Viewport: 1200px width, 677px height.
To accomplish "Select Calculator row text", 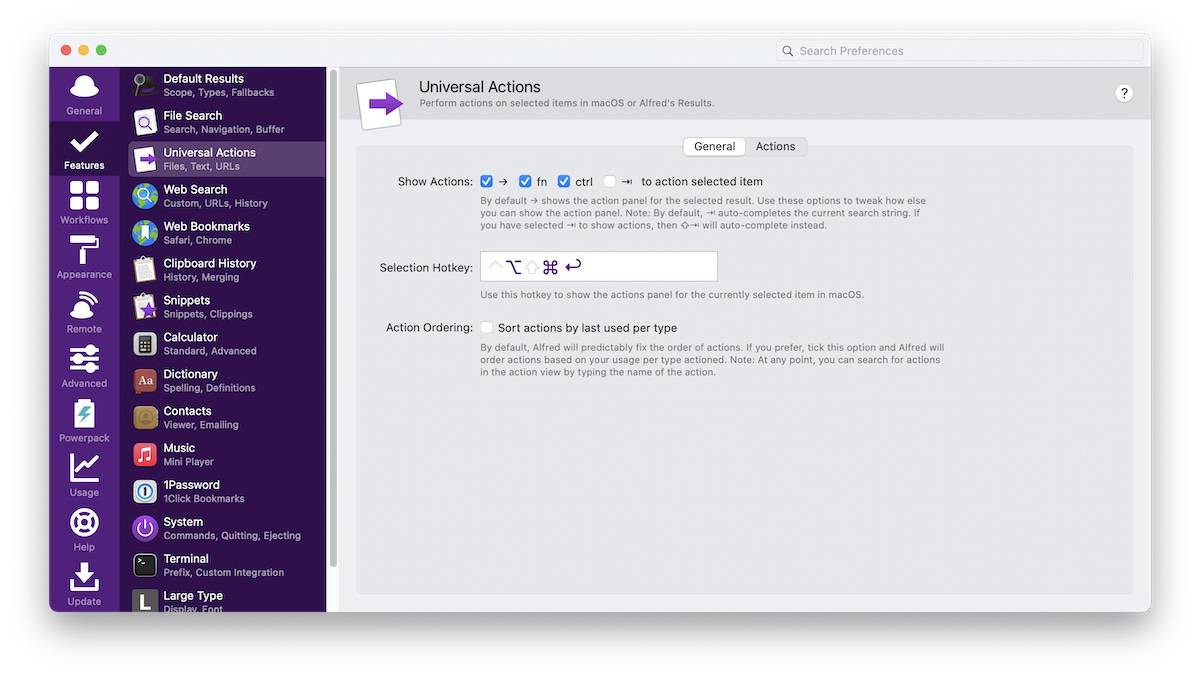I will pyautogui.click(x=210, y=344).
